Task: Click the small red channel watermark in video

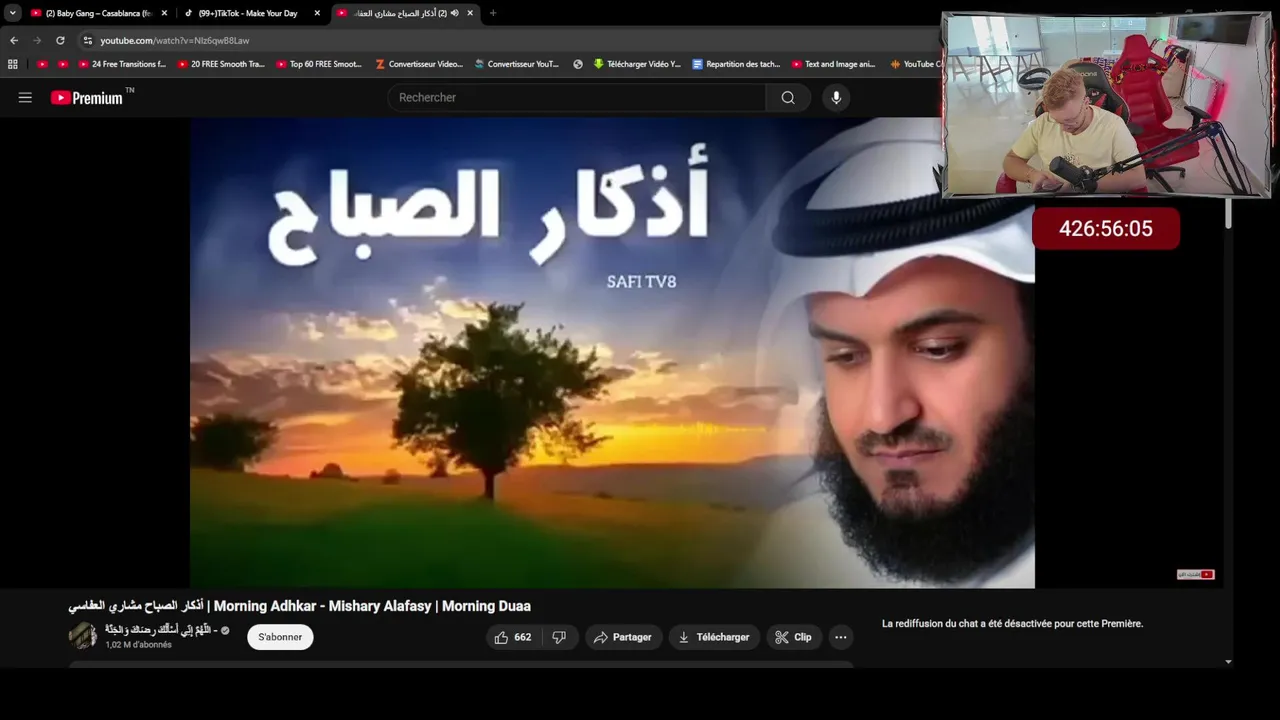Action: pyautogui.click(x=1195, y=574)
